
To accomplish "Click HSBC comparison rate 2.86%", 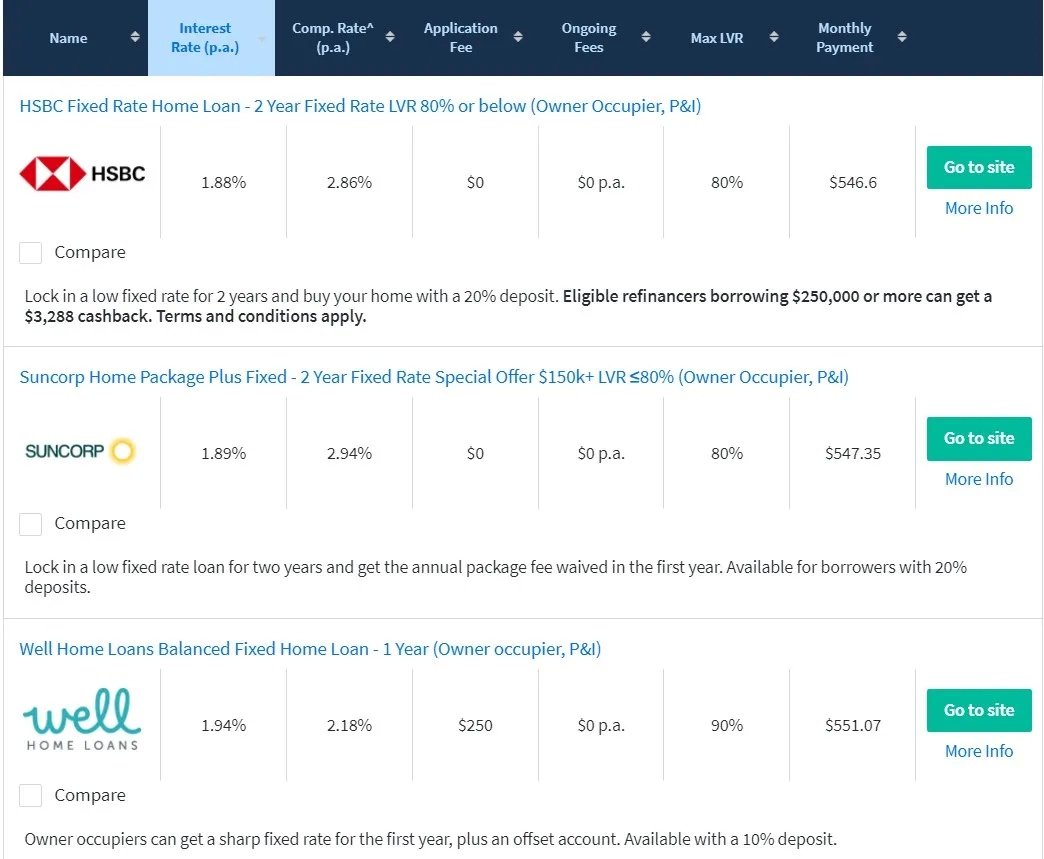I will point(350,182).
